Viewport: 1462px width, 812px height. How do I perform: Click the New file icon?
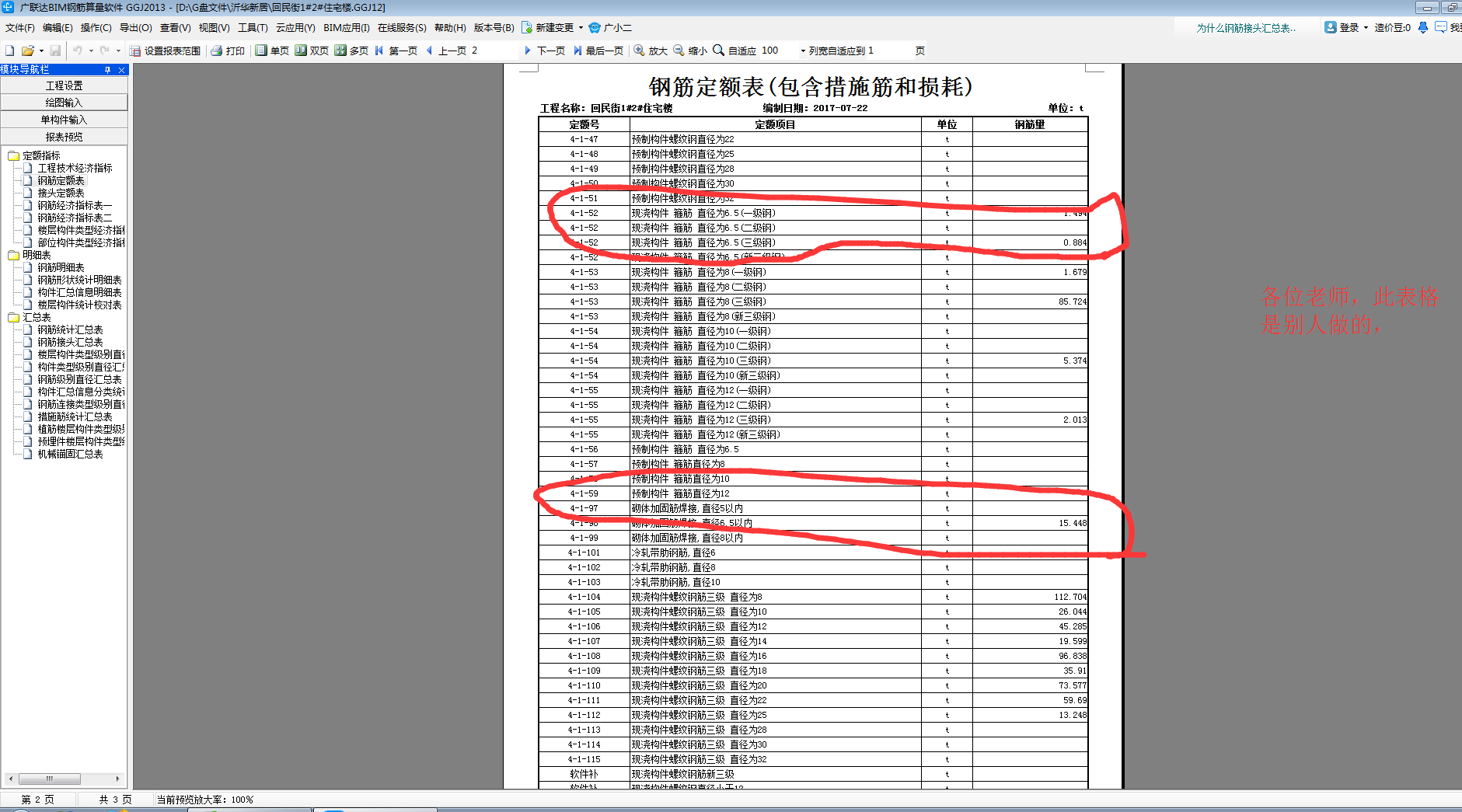[10, 51]
